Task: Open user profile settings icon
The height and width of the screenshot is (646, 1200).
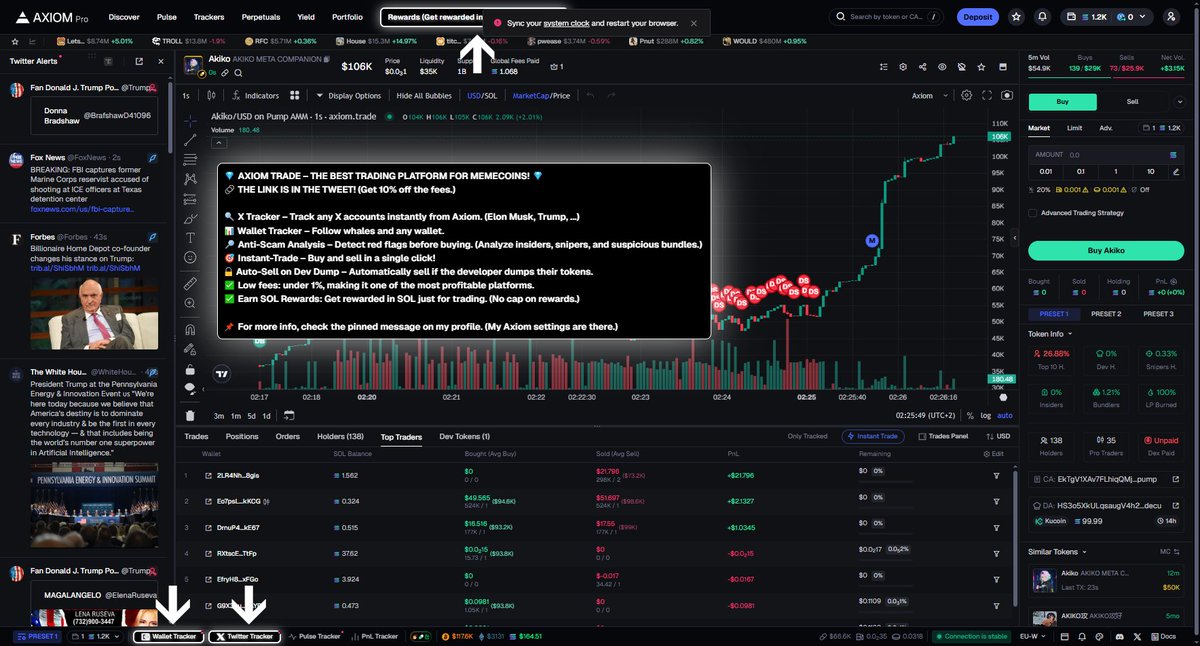Action: pos(1172,17)
